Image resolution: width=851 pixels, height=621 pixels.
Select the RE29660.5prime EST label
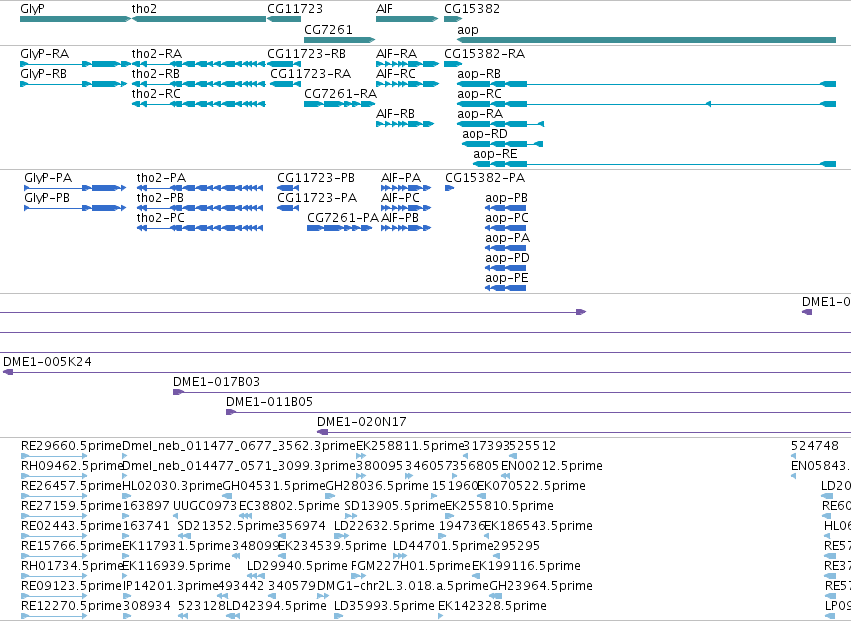[x=72, y=446]
